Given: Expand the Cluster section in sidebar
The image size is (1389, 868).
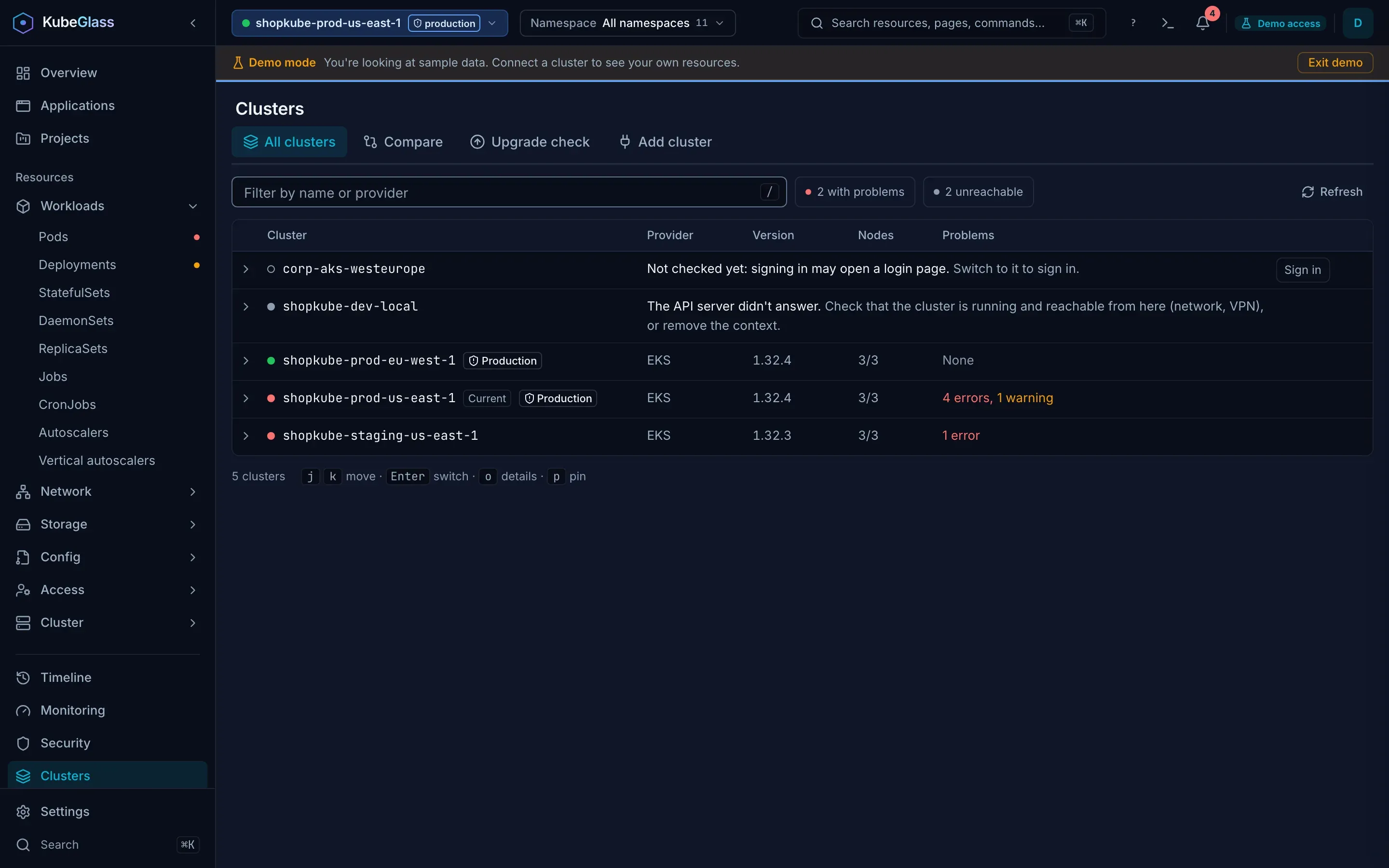Looking at the screenshot, I should click(x=108, y=622).
